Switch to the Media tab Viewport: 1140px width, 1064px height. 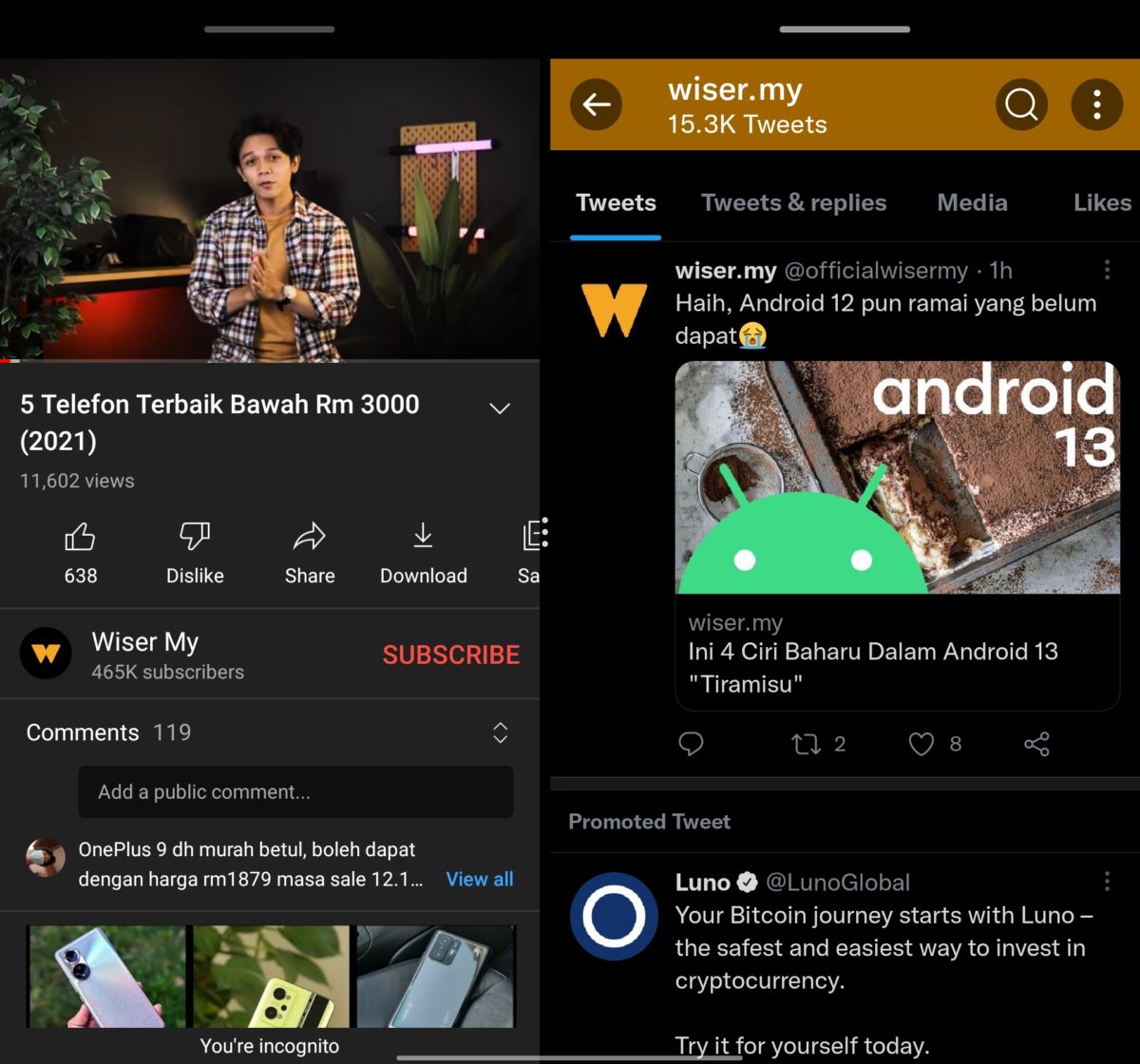click(x=972, y=202)
